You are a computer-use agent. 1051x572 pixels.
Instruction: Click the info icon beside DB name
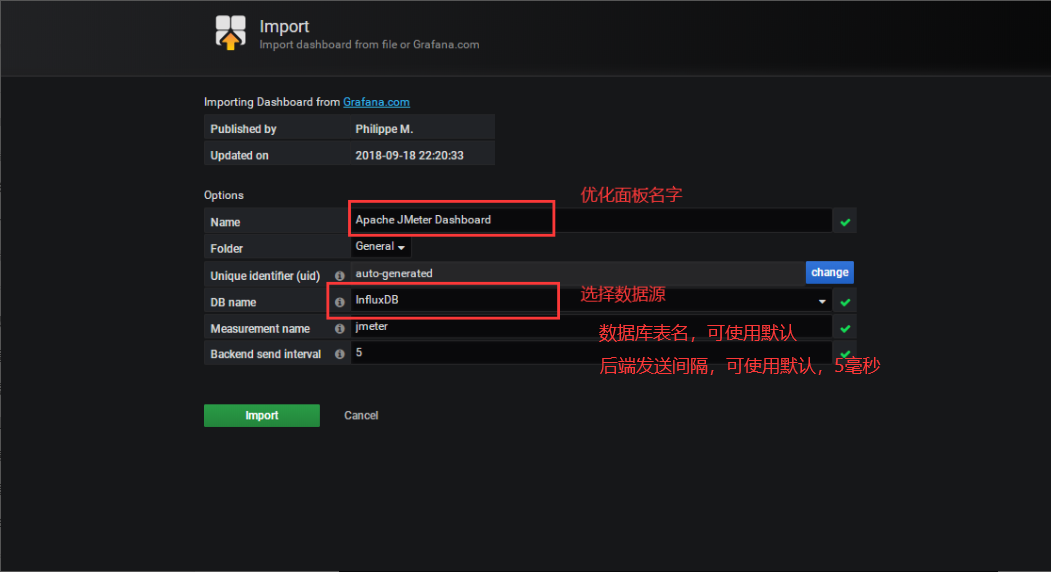pyautogui.click(x=340, y=302)
